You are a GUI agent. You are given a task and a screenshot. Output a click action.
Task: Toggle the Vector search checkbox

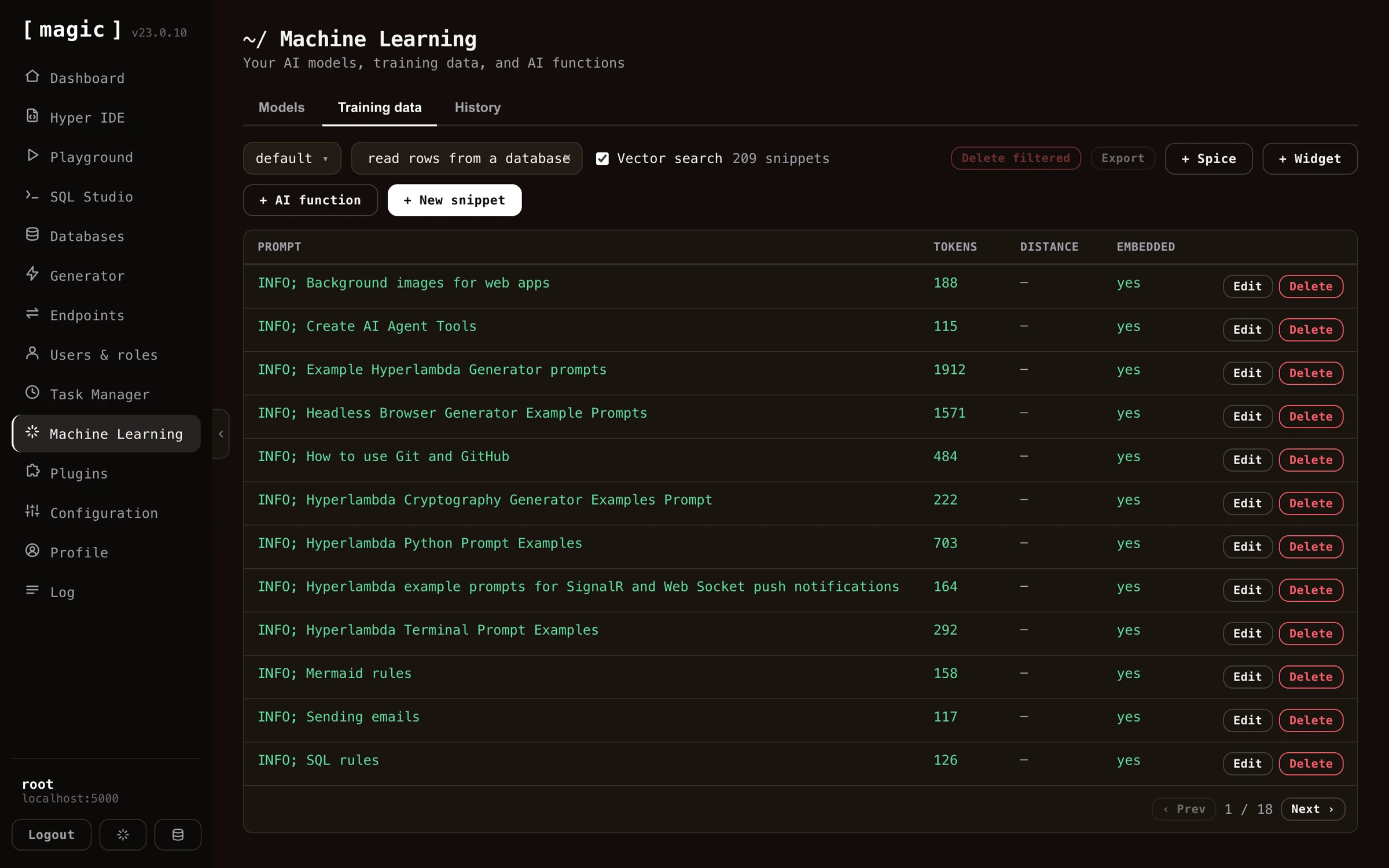[x=602, y=159]
